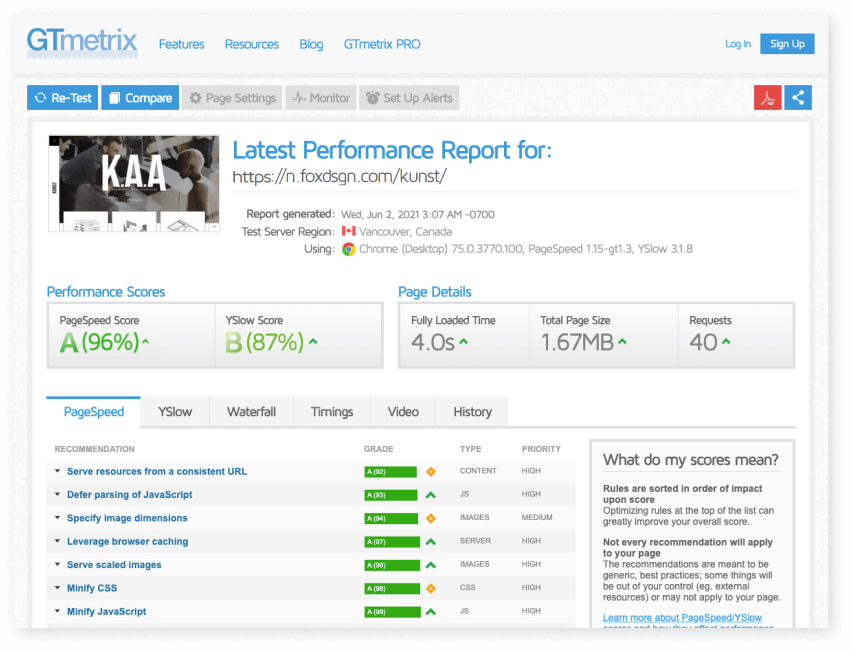Click the green arrow beside YSlow Score
Screen dimensions: 851x651
tap(313, 342)
